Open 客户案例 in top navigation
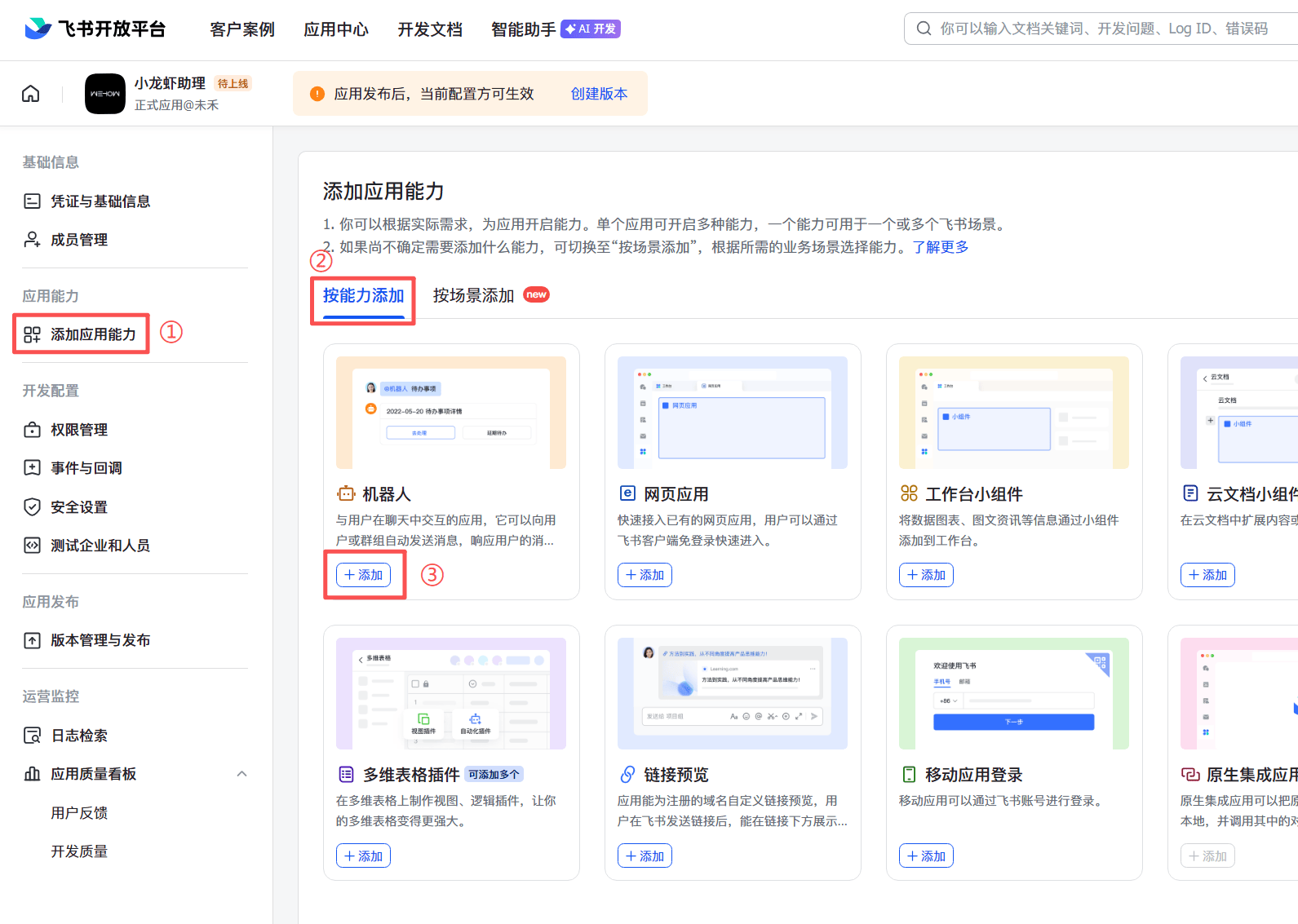The image size is (1298, 924). (242, 29)
